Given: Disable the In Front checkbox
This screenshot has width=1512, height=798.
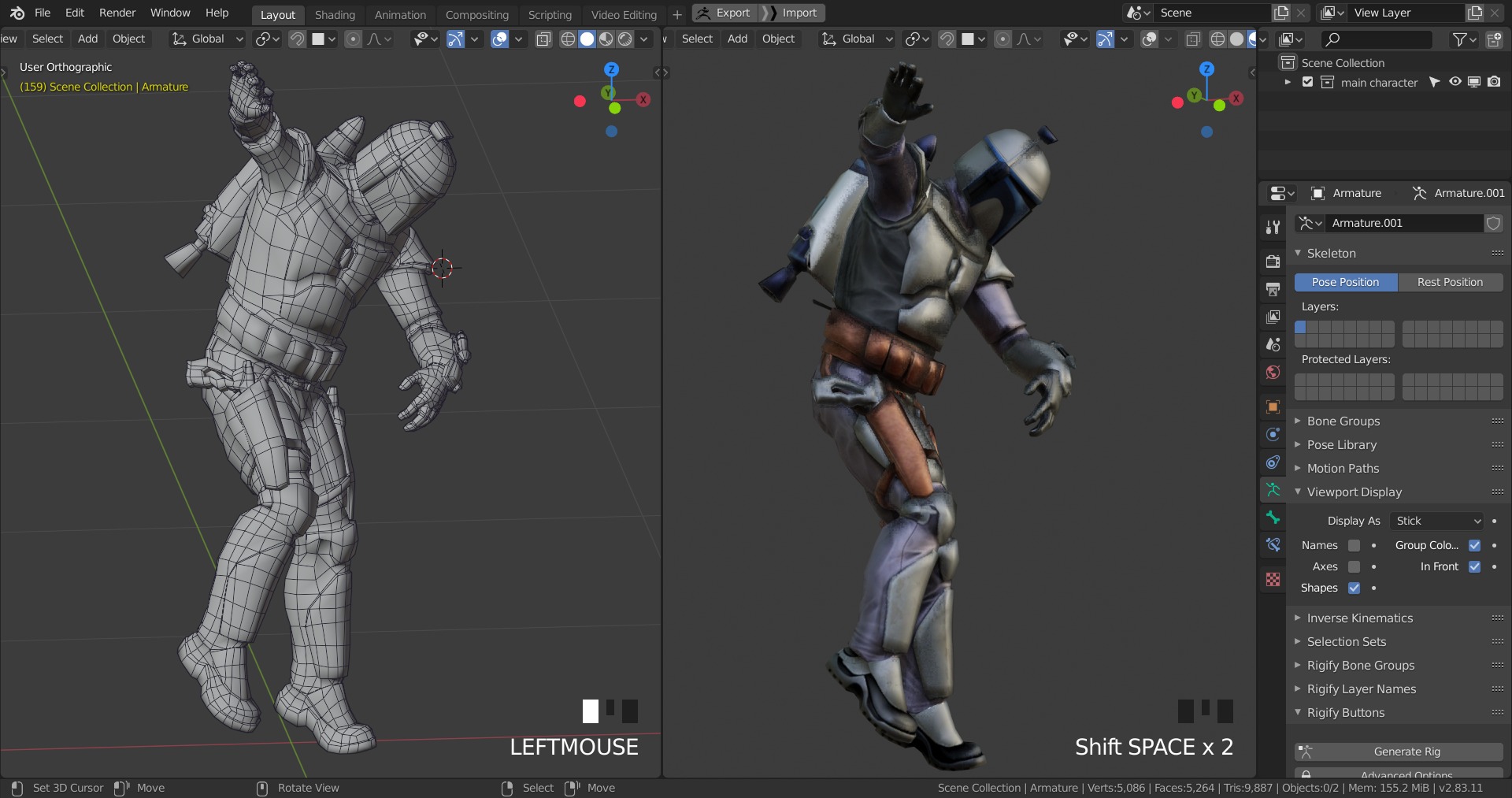Looking at the screenshot, I should [1474, 566].
